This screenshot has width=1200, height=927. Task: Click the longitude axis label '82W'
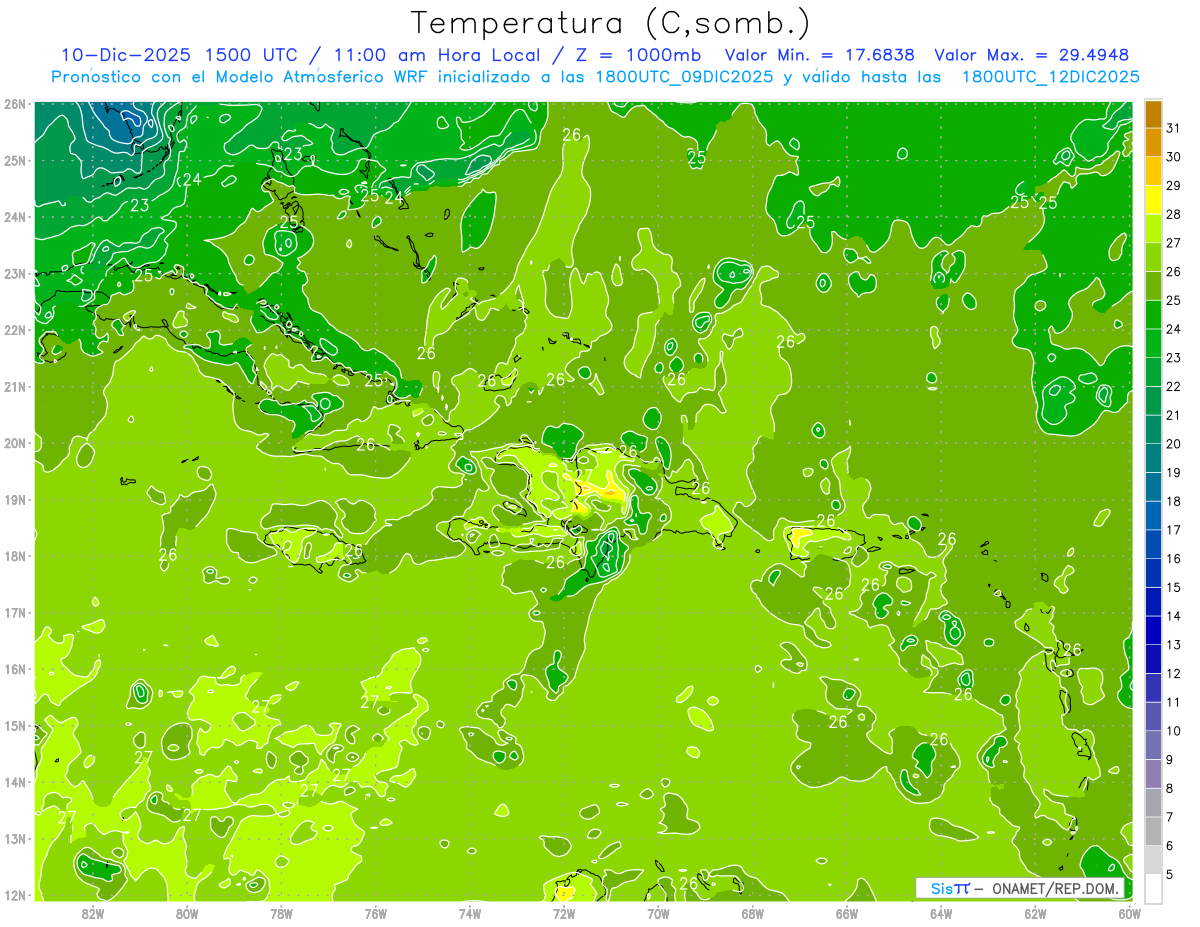click(93, 913)
